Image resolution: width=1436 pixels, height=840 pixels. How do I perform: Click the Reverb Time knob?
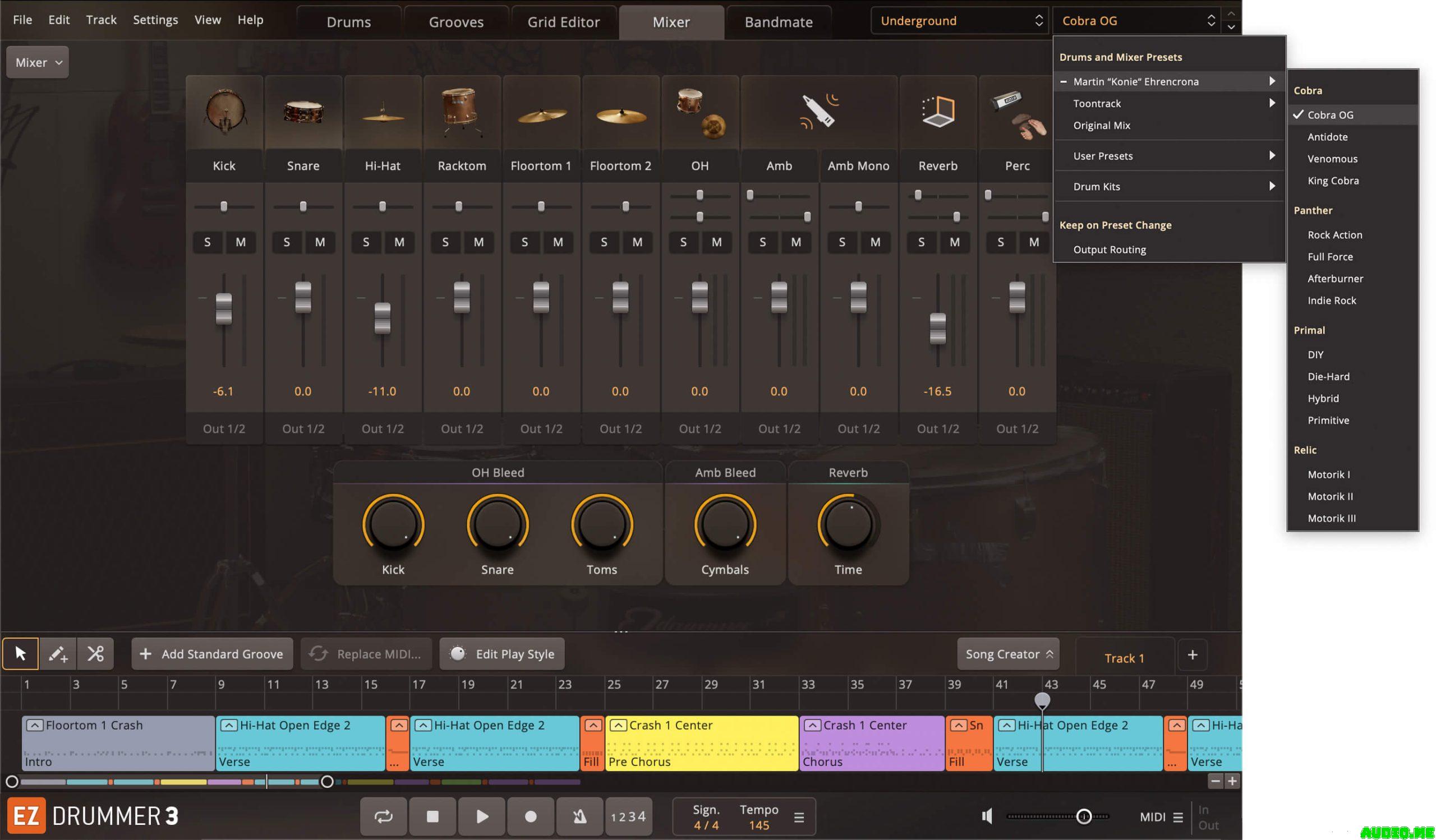848,524
